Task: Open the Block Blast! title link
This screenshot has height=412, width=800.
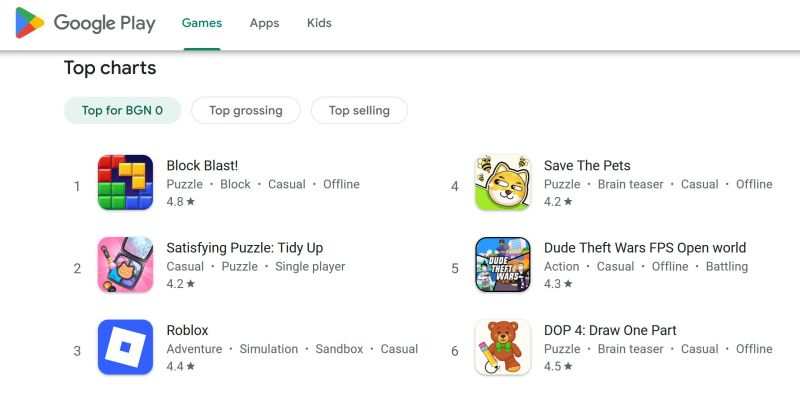Action: click(202, 166)
